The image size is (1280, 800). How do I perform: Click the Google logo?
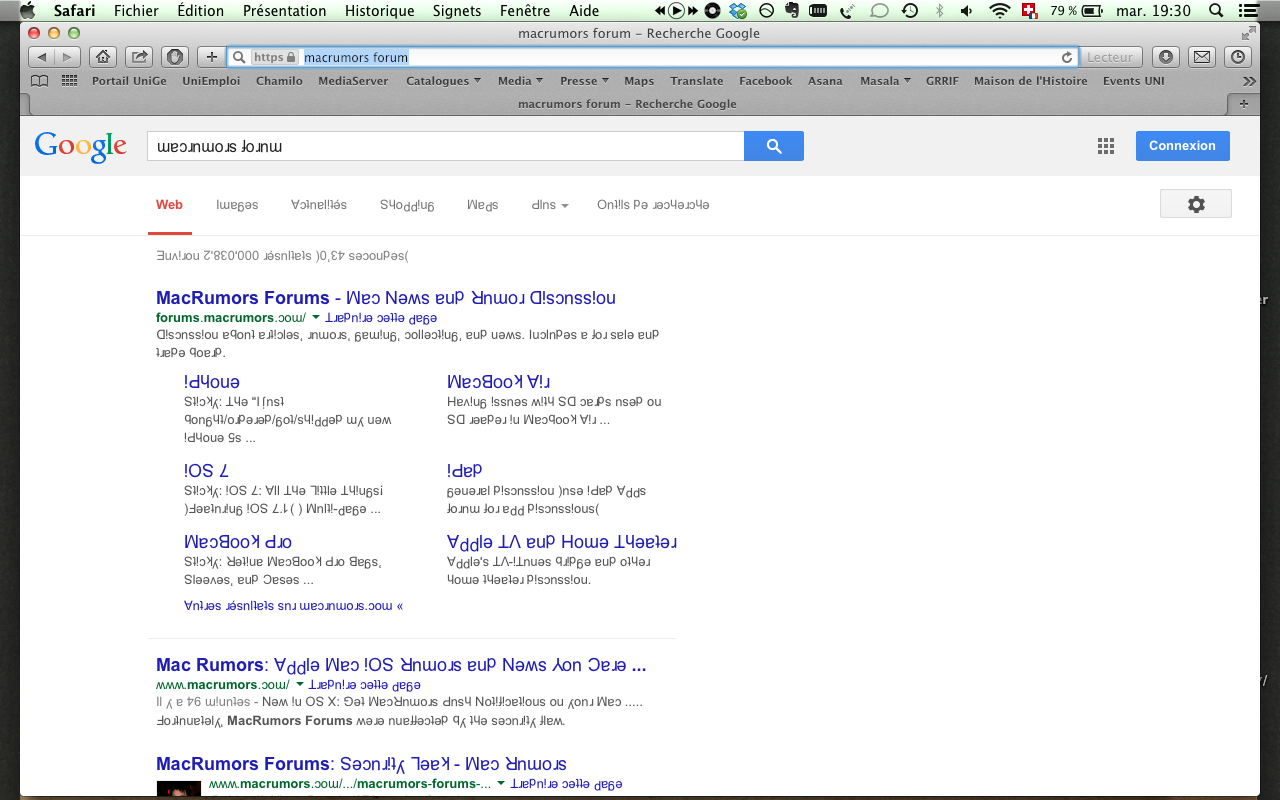[x=81, y=146]
